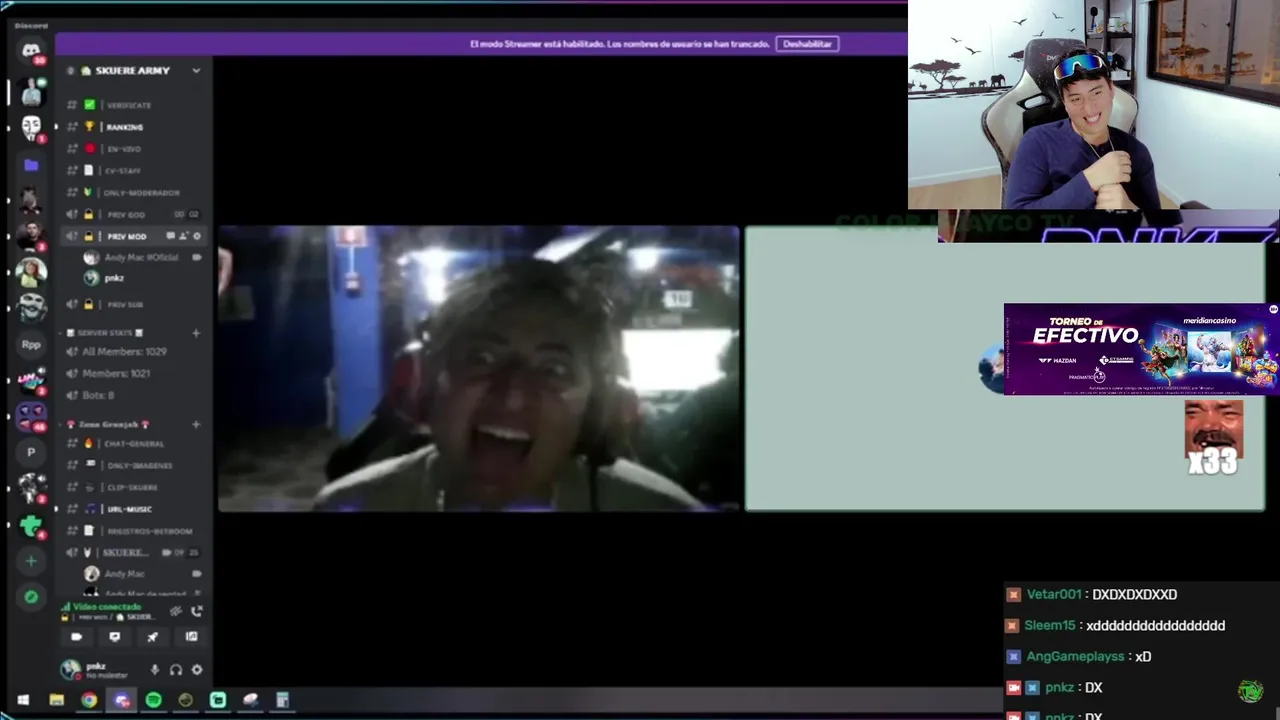Image resolution: width=1280 pixels, height=720 pixels.
Task: Open user settings gear next to pnkz
Action: 197,670
